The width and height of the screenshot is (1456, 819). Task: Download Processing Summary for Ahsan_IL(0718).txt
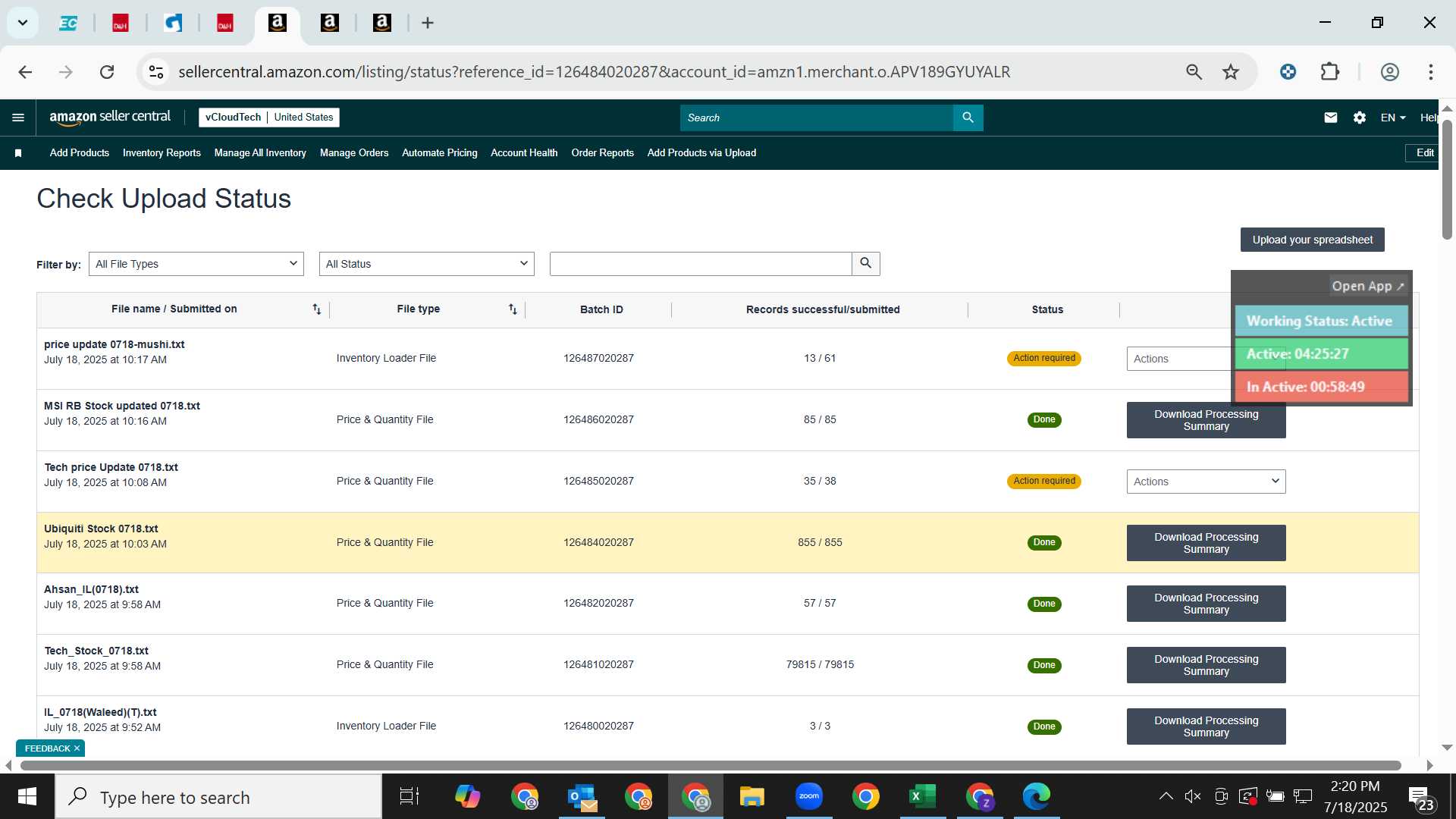coord(1207,604)
